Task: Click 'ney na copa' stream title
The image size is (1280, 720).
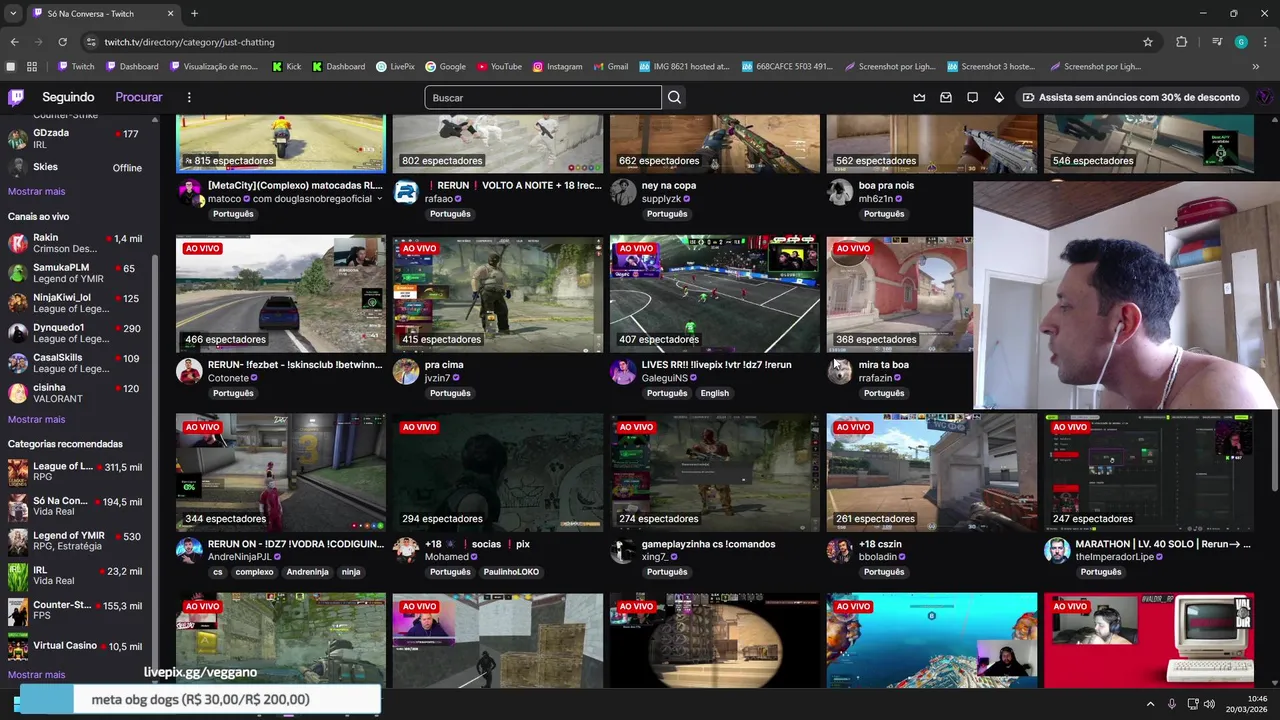Action: click(669, 186)
